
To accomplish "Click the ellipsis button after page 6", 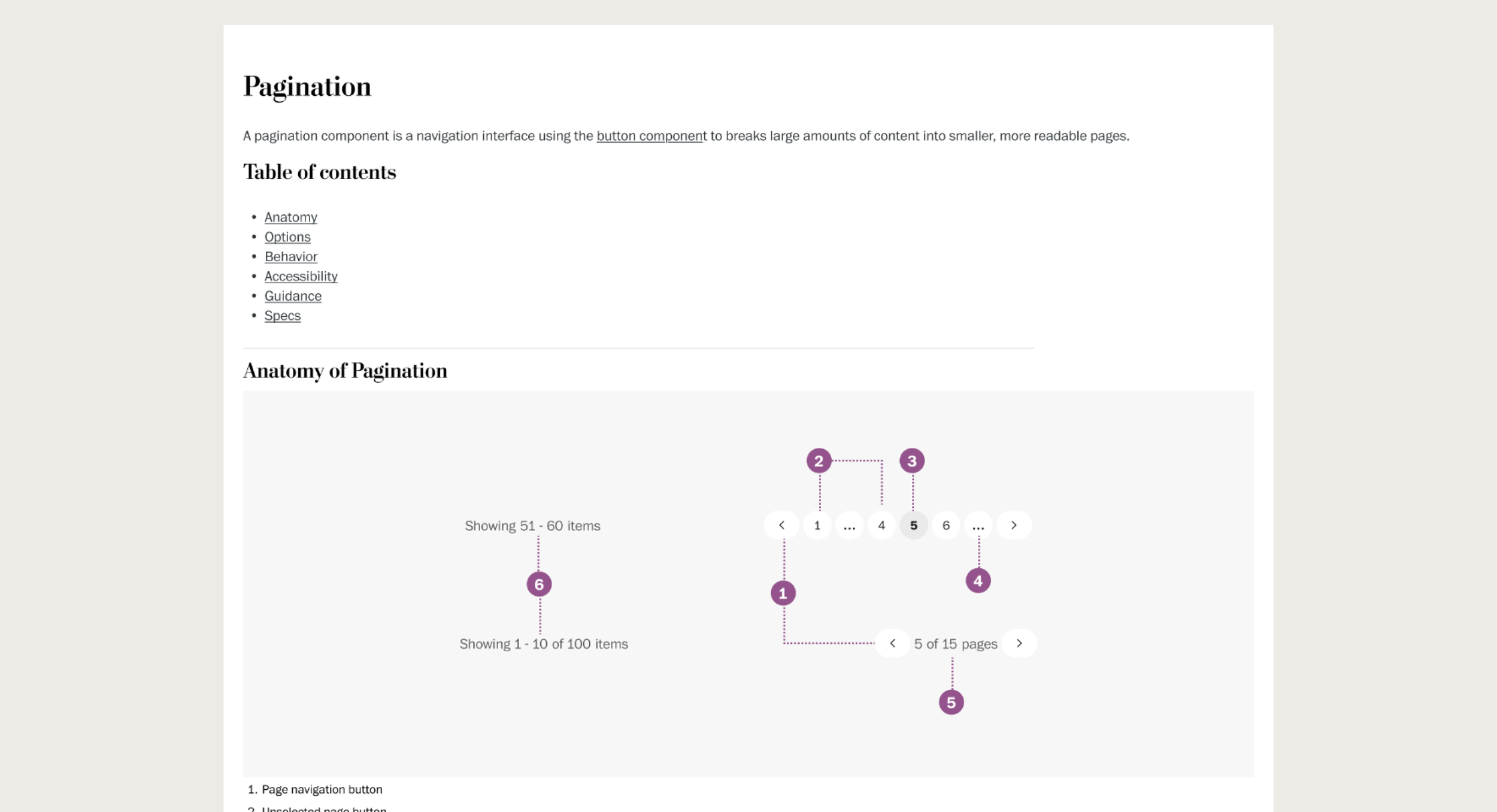I will pyautogui.click(x=978, y=525).
